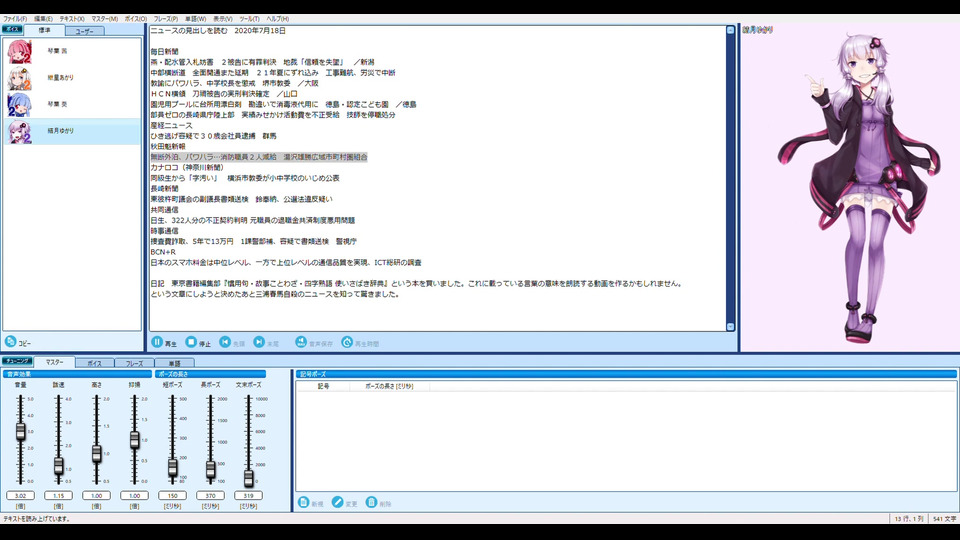The height and width of the screenshot is (540, 960).
Task: Click the 抑揚 value field under its slider
Action: coord(134,495)
